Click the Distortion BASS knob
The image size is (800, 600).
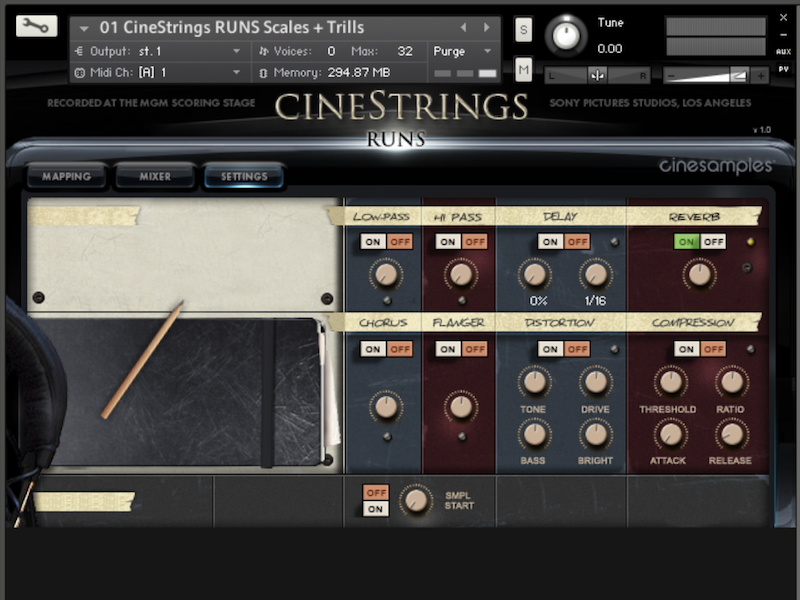coord(535,434)
